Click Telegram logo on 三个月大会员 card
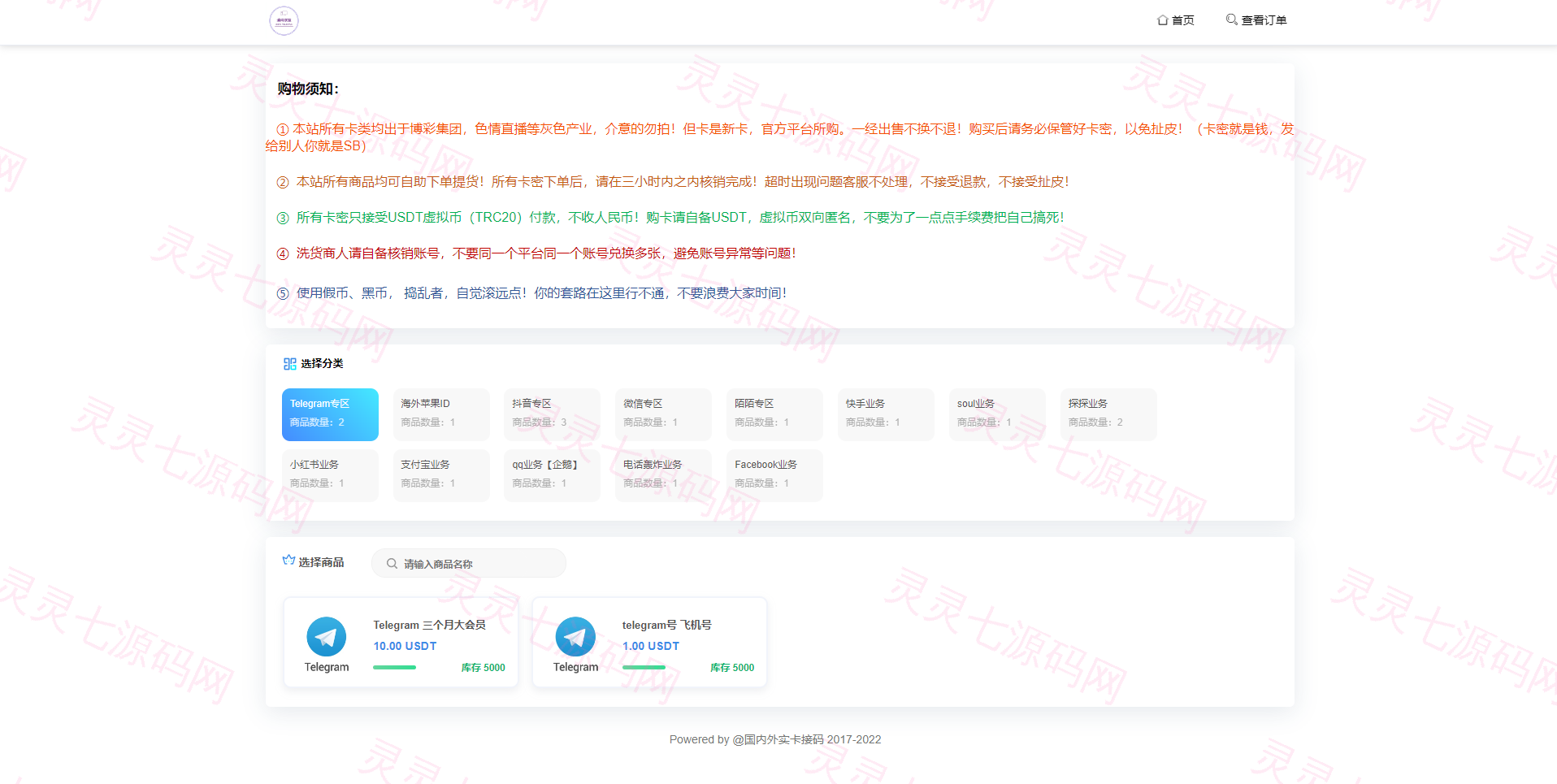This screenshot has height=784, width=1557. [327, 637]
